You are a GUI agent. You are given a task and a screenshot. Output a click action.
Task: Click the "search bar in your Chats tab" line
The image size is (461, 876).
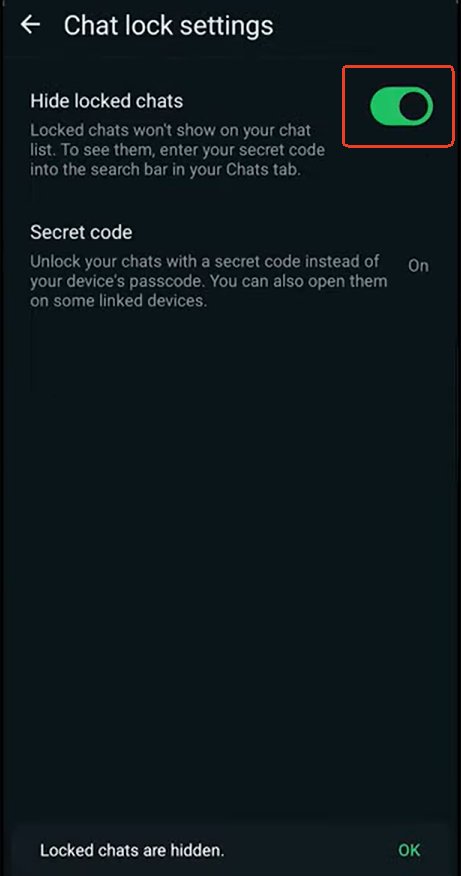pyautogui.click(x=166, y=170)
